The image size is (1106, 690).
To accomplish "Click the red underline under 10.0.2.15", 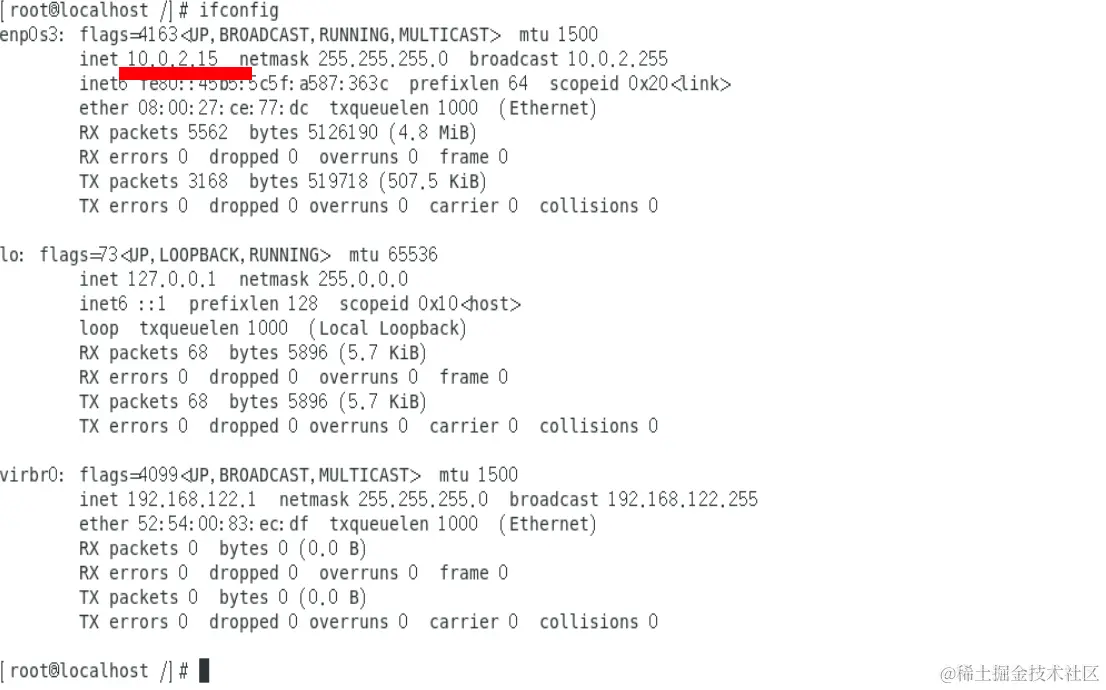I will [186, 73].
